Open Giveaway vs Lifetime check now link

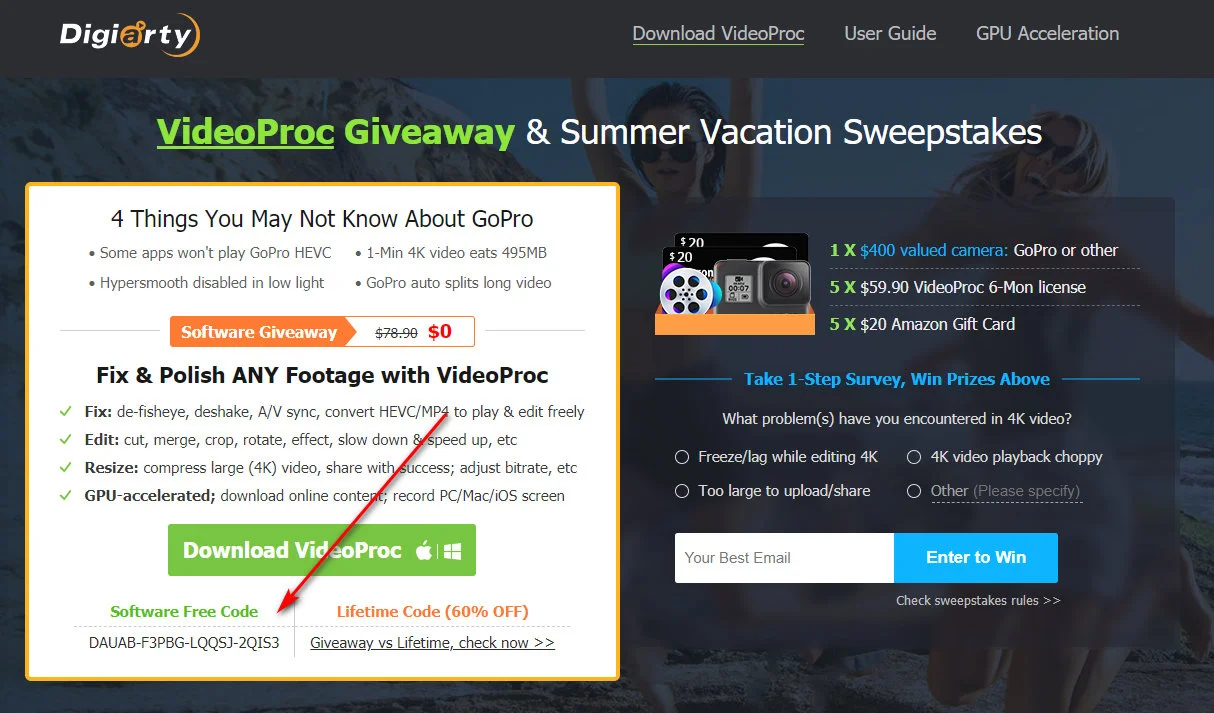coord(432,643)
